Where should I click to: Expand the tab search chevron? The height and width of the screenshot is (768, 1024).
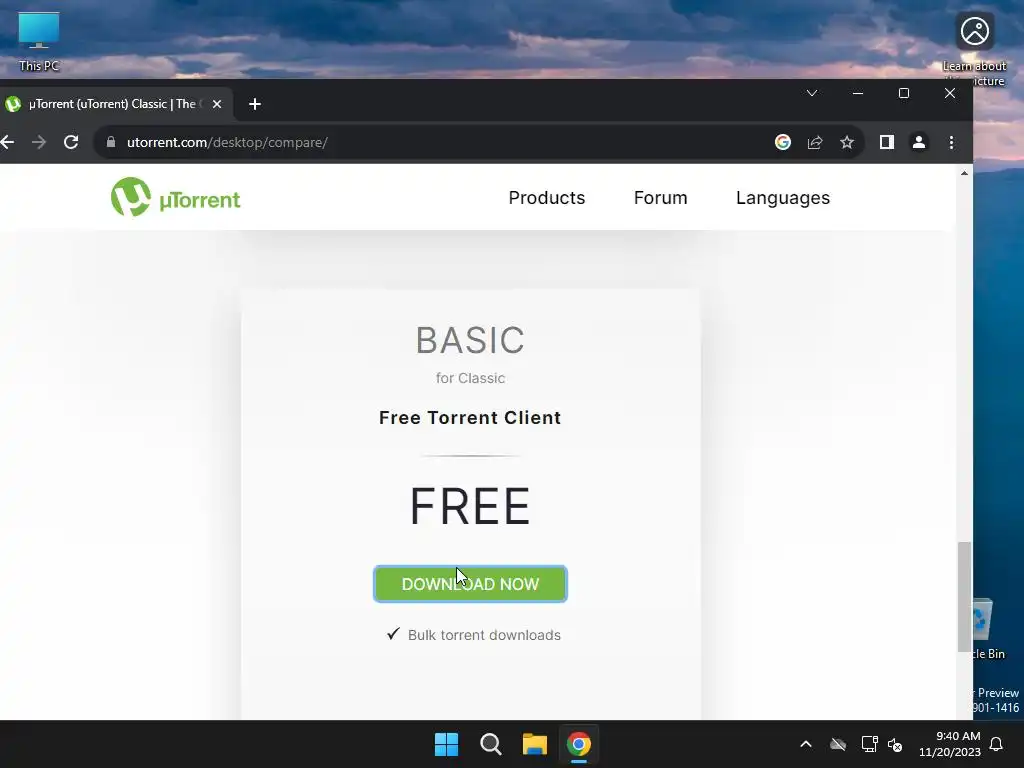coord(812,93)
